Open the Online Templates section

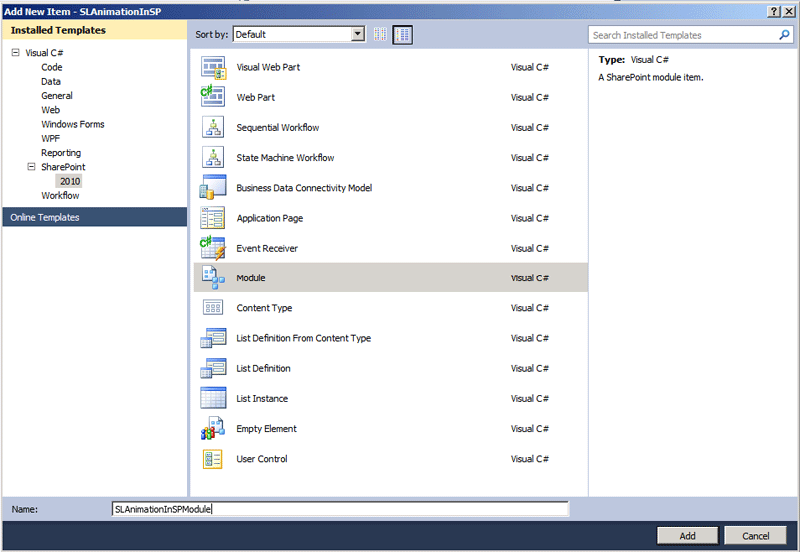click(94, 217)
